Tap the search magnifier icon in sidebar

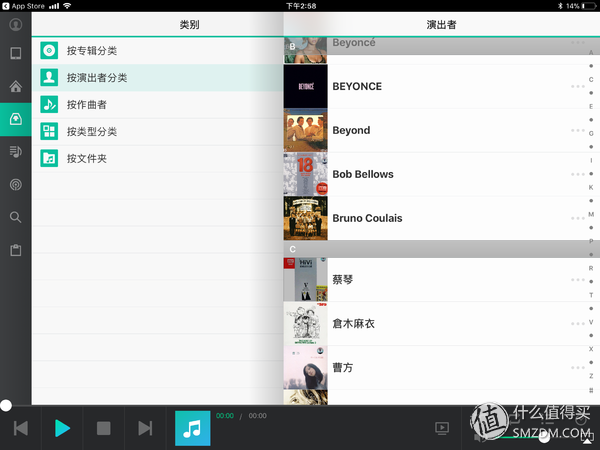(16, 217)
